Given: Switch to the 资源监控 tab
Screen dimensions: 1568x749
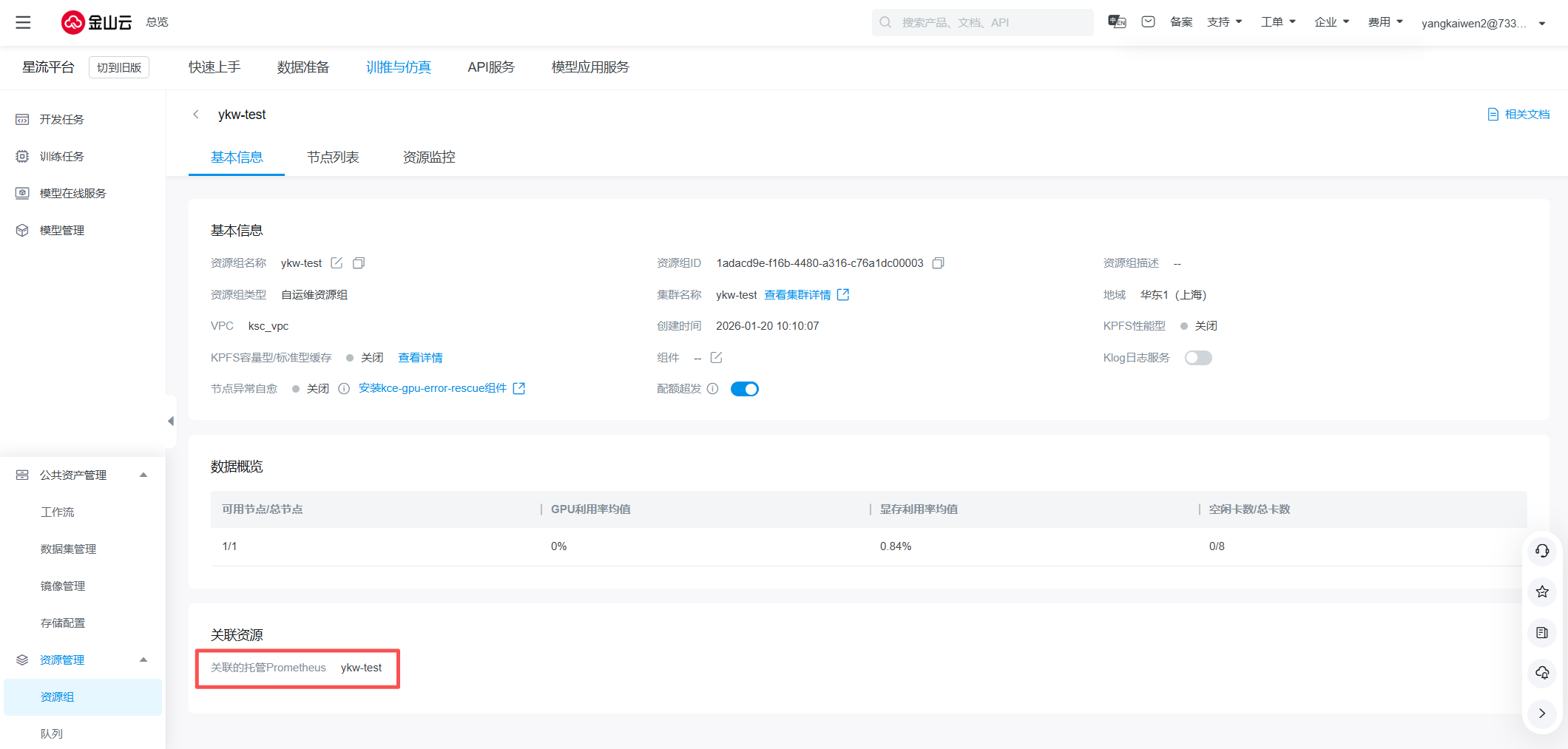Looking at the screenshot, I should (429, 157).
